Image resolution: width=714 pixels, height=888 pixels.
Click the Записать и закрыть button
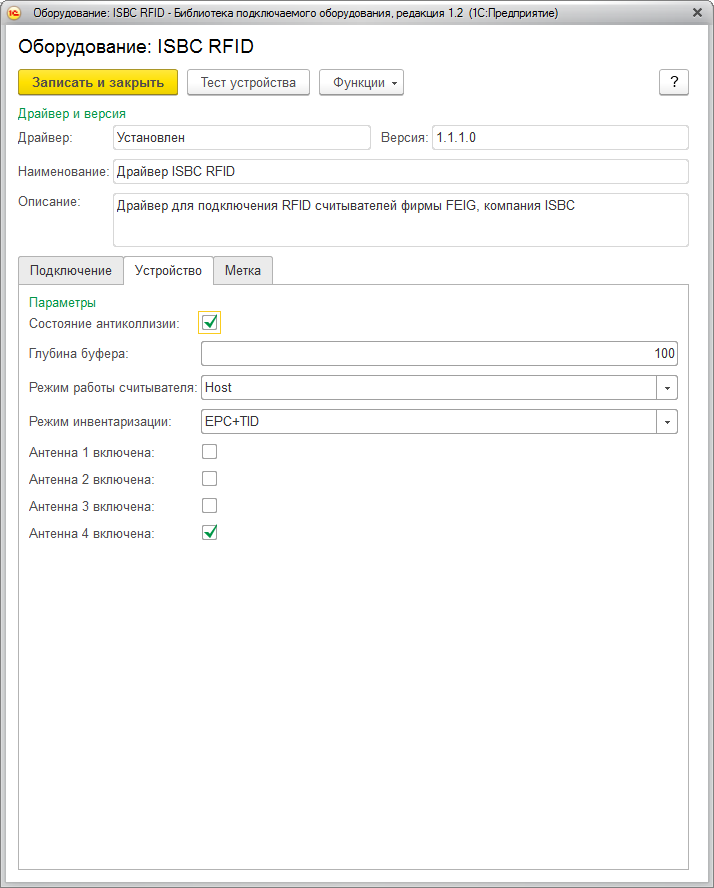coord(98,83)
